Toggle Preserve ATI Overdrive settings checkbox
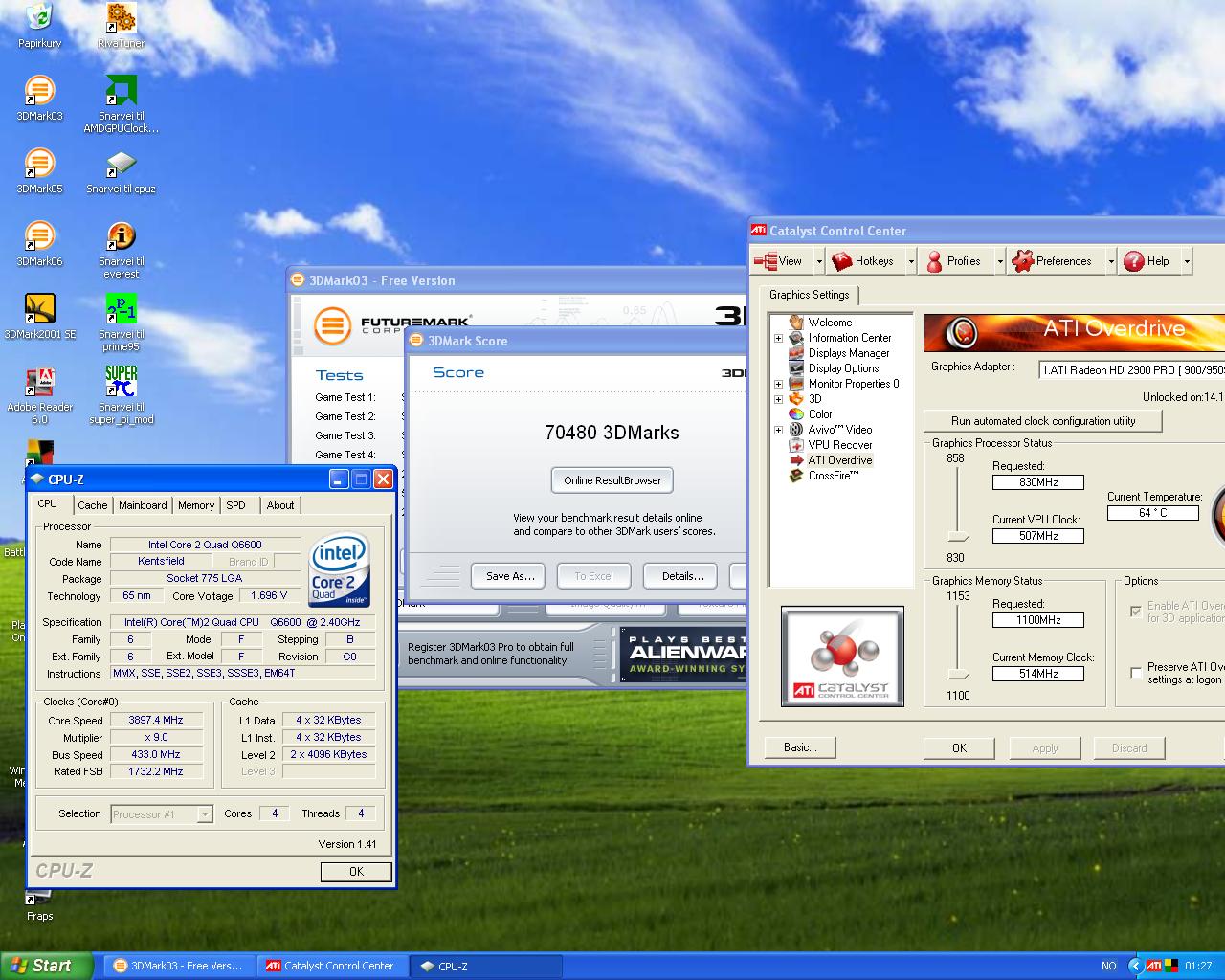This screenshot has height=980, width=1225. 1136,672
